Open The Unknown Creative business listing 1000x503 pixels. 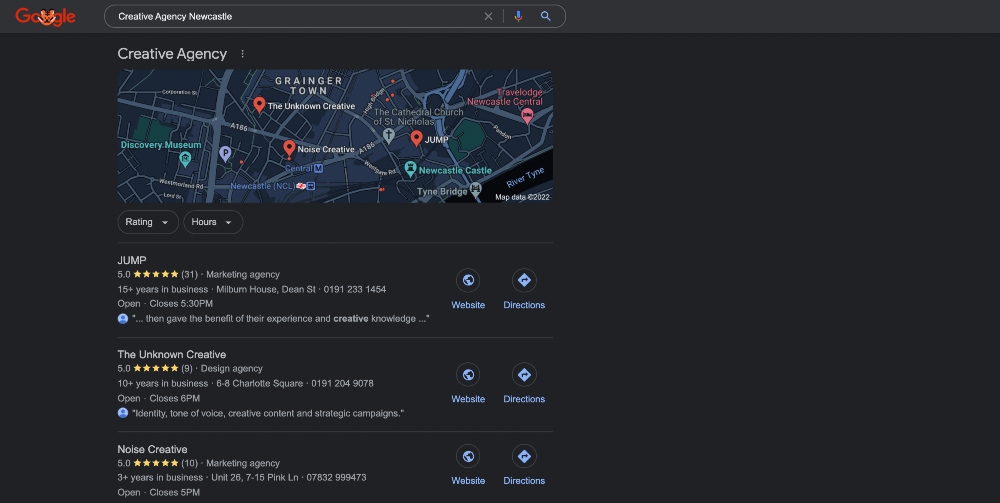pos(172,354)
